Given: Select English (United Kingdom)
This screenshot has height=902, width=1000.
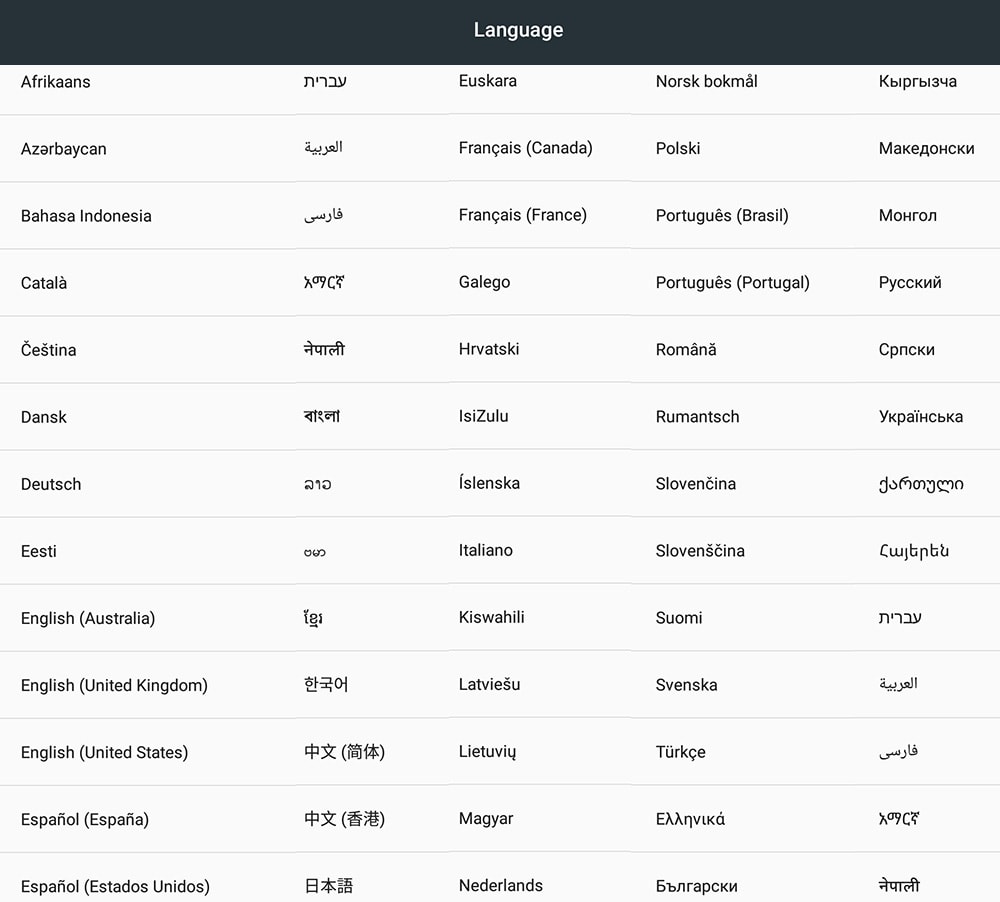Looking at the screenshot, I should click(114, 685).
